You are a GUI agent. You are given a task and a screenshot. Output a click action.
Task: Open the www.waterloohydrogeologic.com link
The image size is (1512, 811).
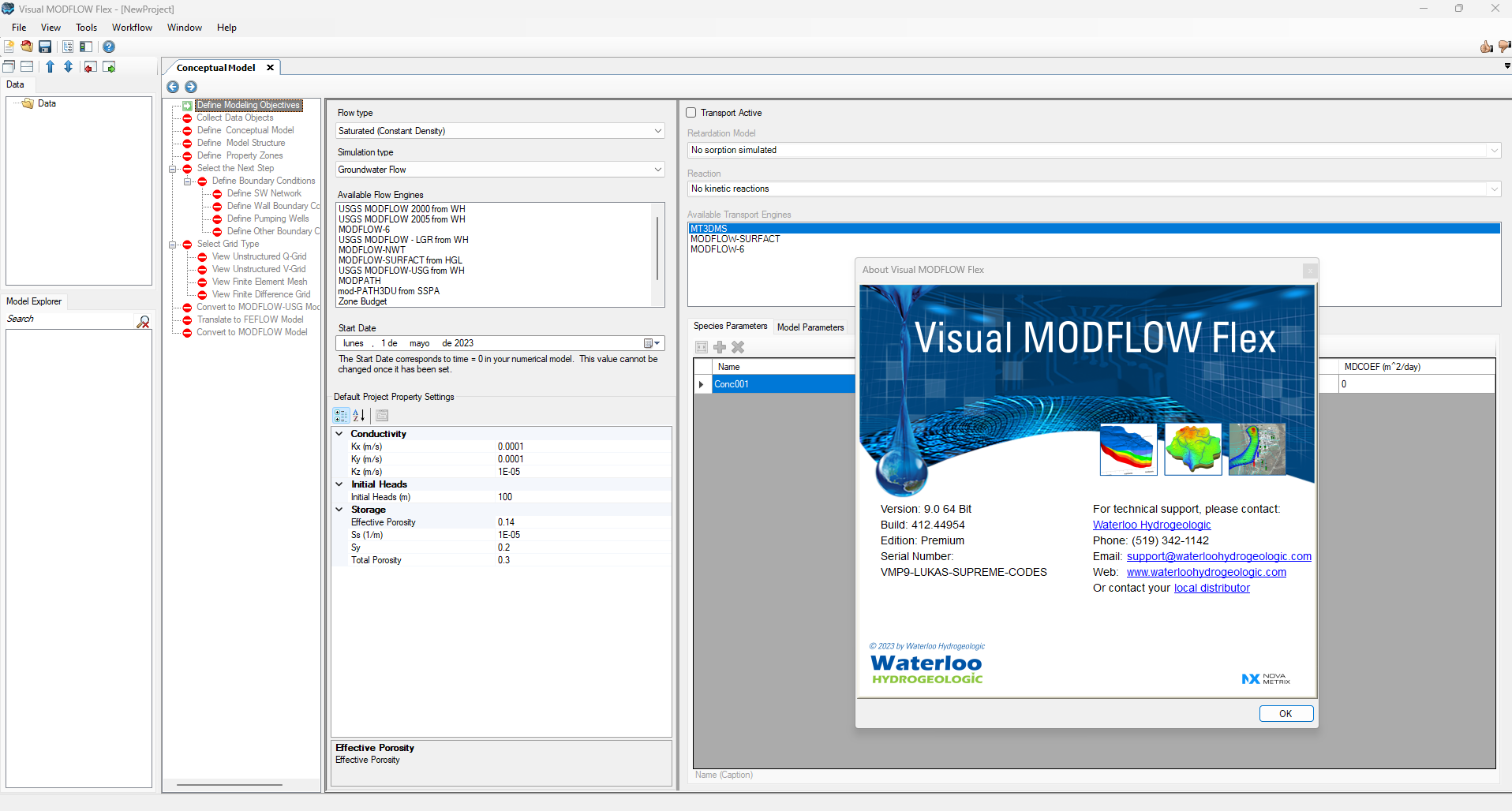click(1207, 572)
